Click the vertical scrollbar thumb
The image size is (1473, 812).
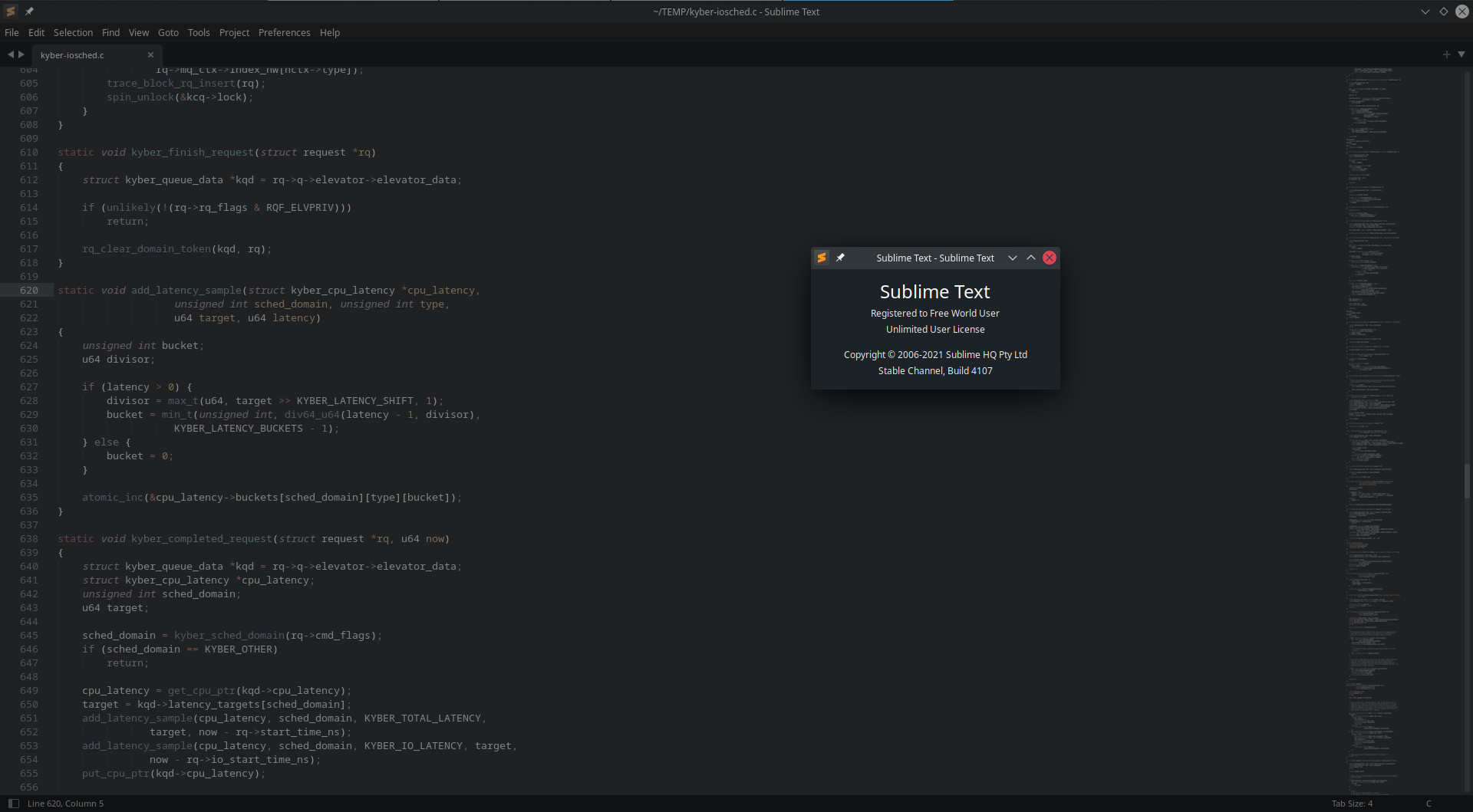pos(1467,482)
